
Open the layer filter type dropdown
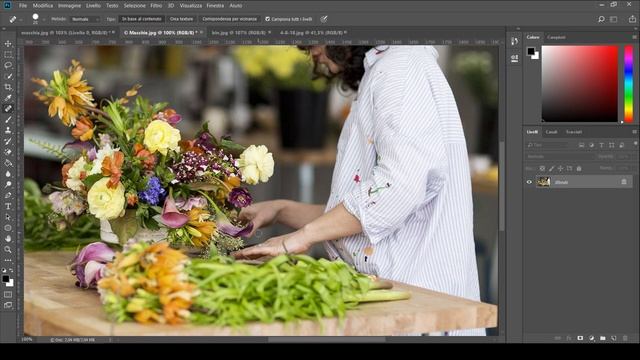[549, 145]
